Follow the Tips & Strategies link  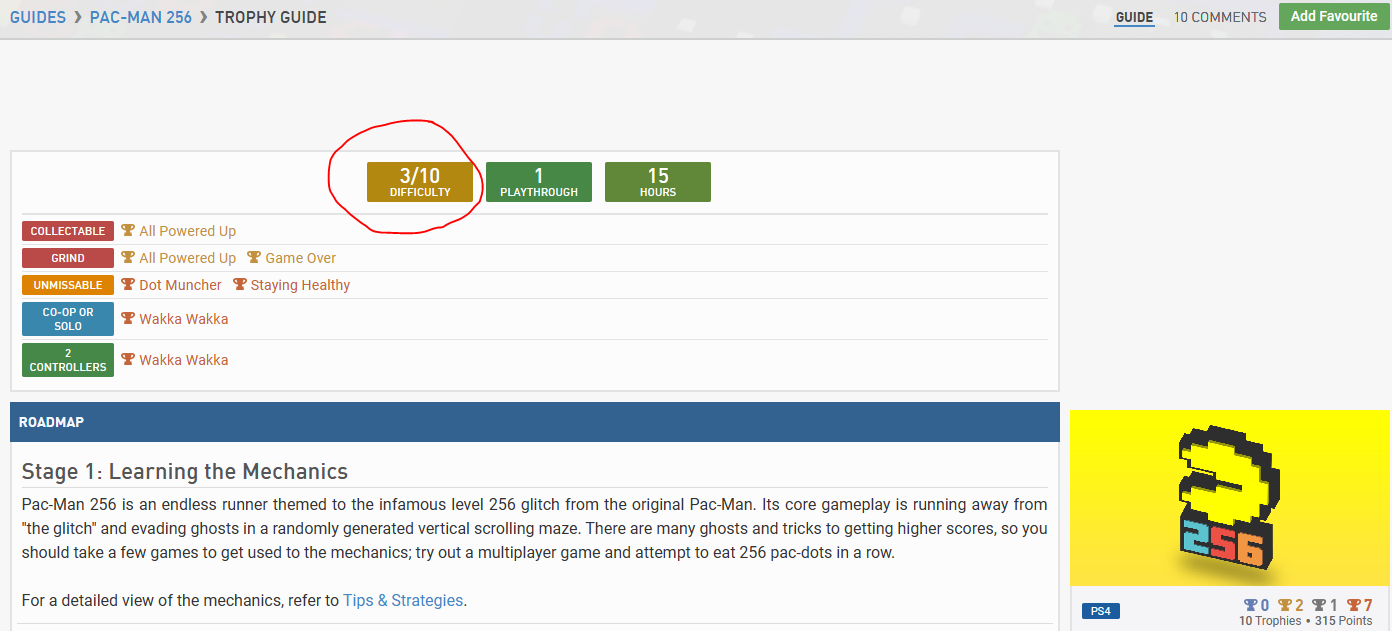pyautogui.click(x=403, y=600)
